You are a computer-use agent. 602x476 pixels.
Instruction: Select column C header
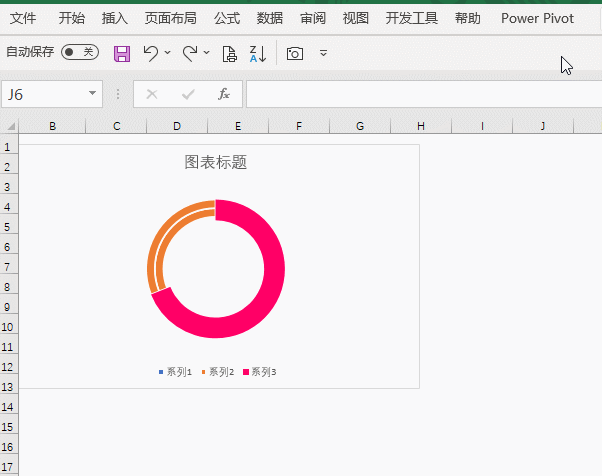click(x=116, y=126)
